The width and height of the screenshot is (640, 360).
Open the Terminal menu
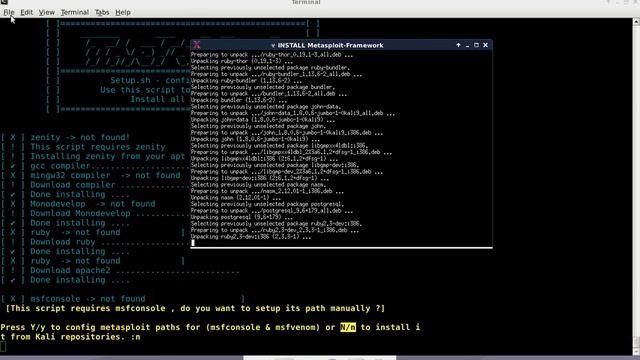click(x=75, y=12)
